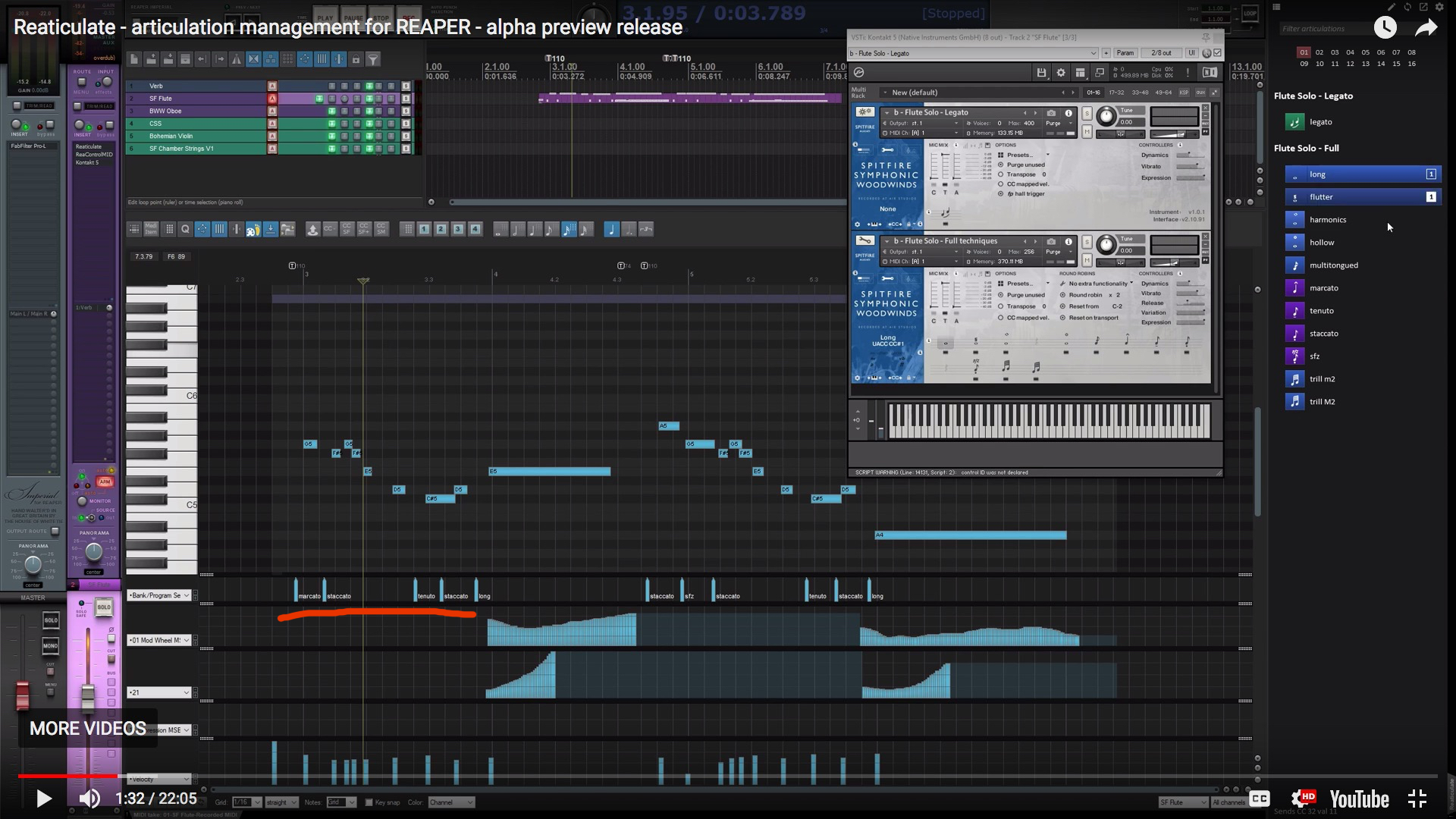Open the b - Flute Solo - Legato preset dropdown
Image resolution: width=1456 pixels, height=819 pixels.
click(x=974, y=53)
